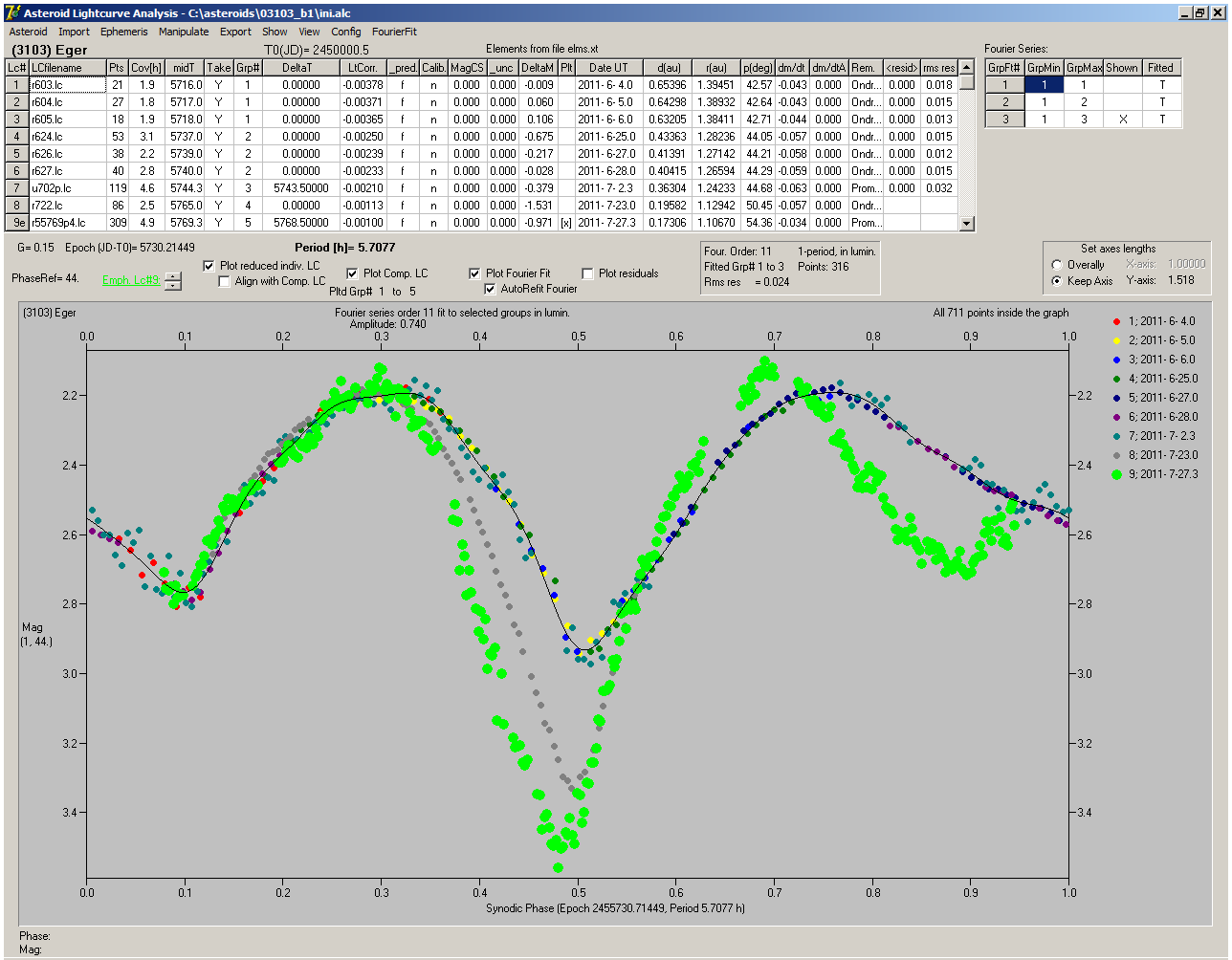This screenshot has width=1232, height=960.
Task: Decrease emphasized Lc number with down spinner
Action: pos(172,285)
